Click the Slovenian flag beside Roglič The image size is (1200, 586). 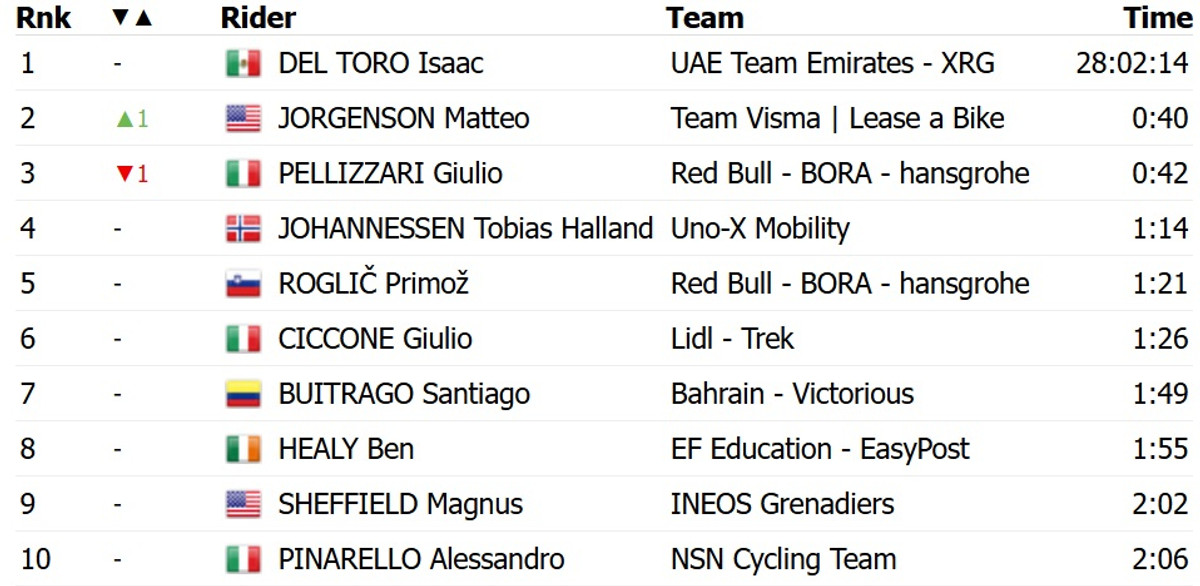pyautogui.click(x=243, y=284)
